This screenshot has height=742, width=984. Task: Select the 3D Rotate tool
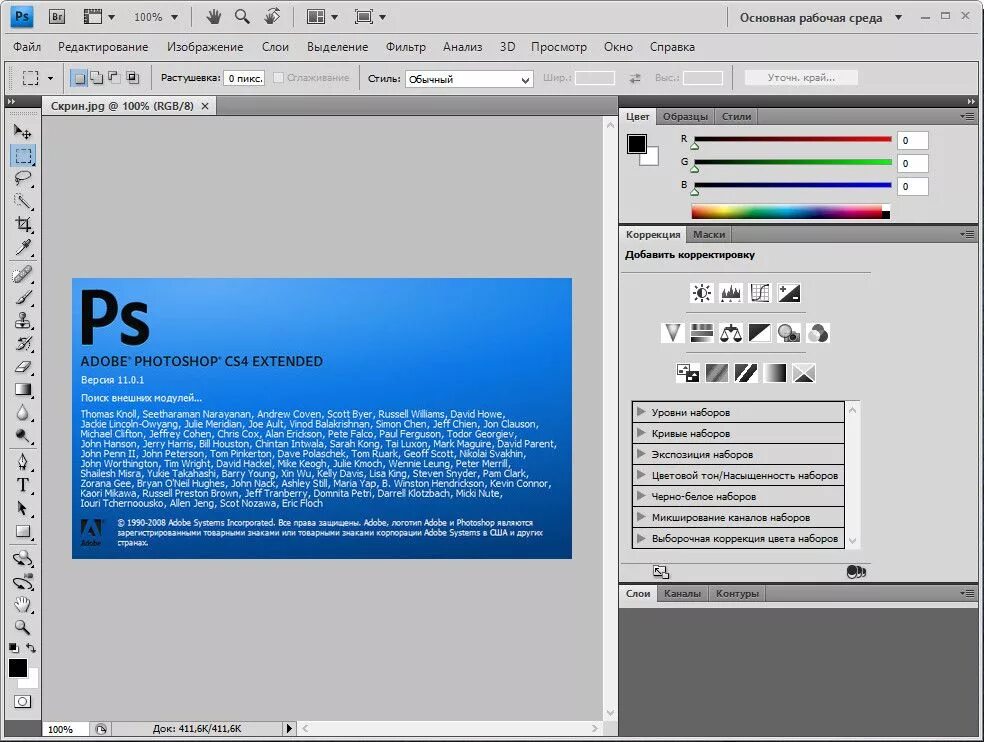(x=23, y=558)
